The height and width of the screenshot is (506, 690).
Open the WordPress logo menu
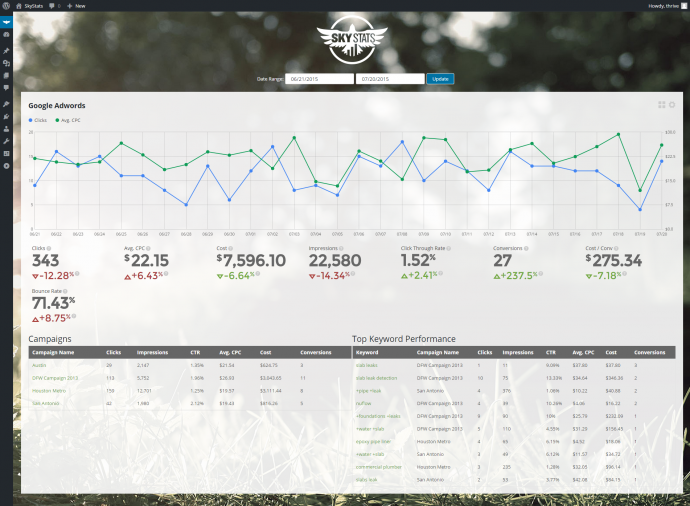pyautogui.click(x=6, y=6)
